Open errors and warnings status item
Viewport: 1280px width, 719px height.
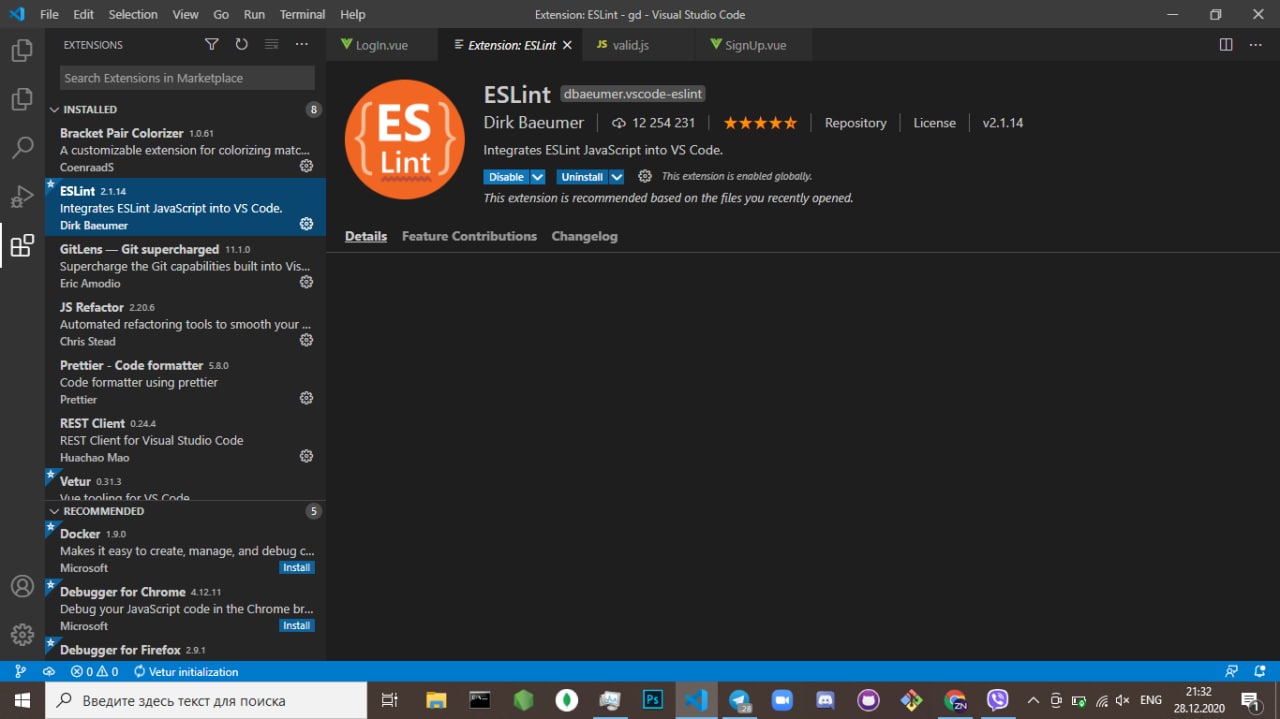(x=94, y=672)
